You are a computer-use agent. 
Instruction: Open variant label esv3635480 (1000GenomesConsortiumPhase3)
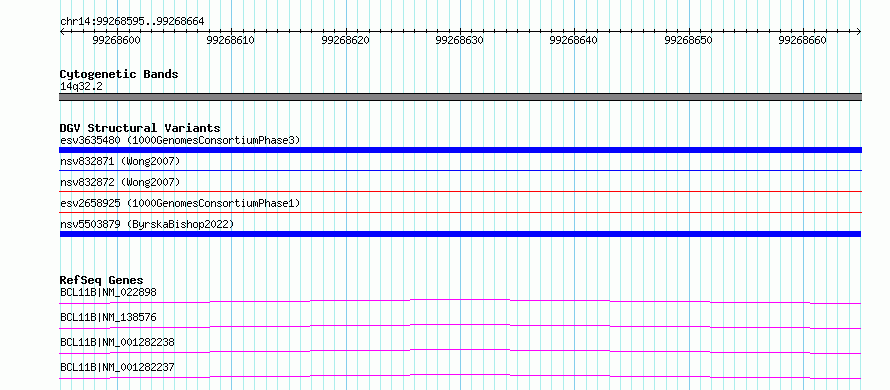point(180,140)
